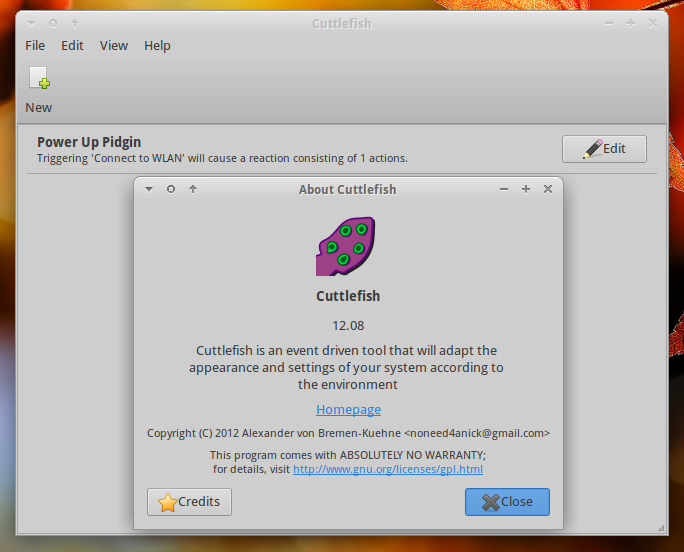This screenshot has width=684, height=552.
Task: Close the main Cuttlefish window
Action: (653, 23)
